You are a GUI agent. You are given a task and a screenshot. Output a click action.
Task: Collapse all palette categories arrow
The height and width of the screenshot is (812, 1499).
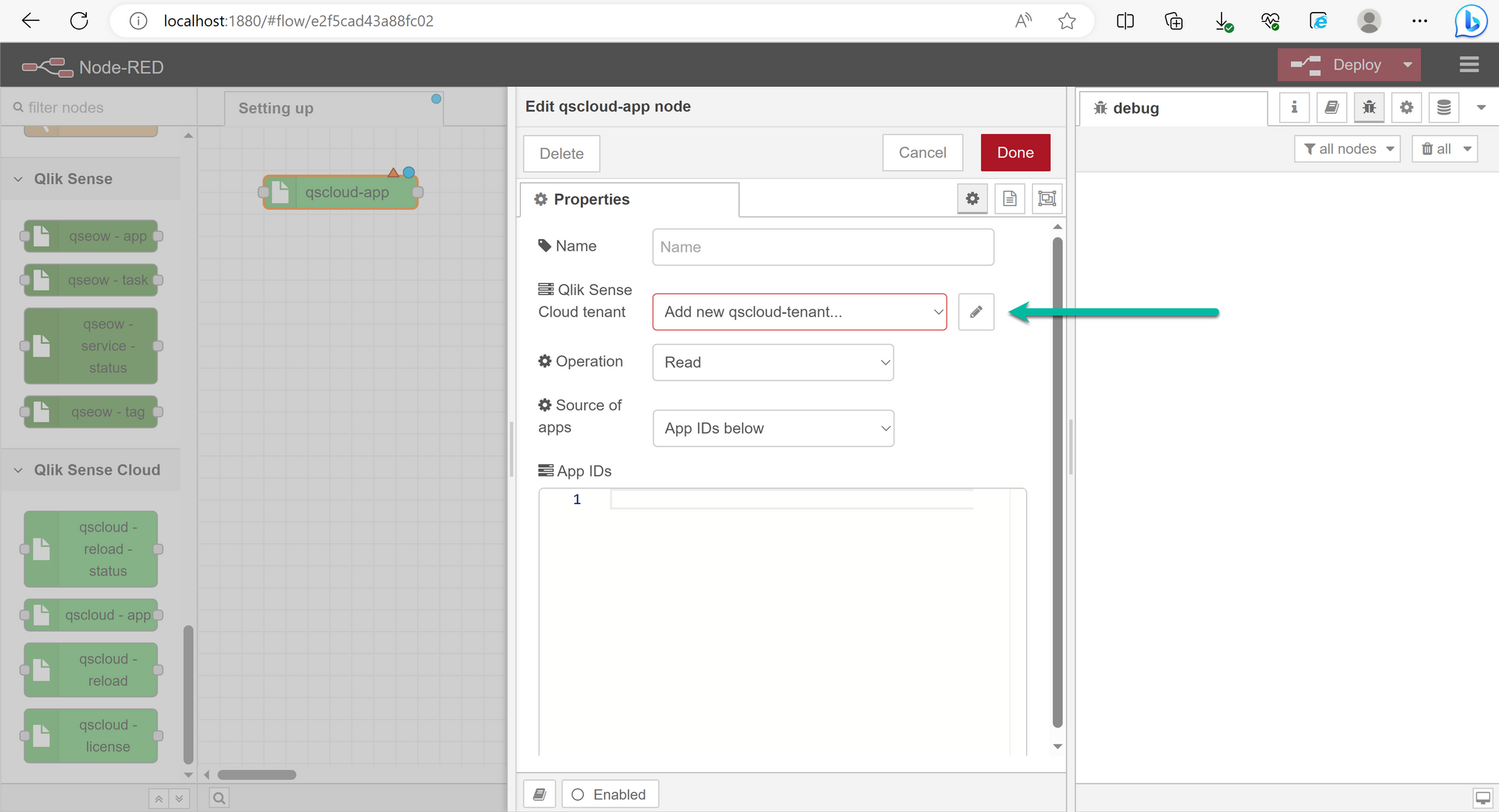point(158,799)
